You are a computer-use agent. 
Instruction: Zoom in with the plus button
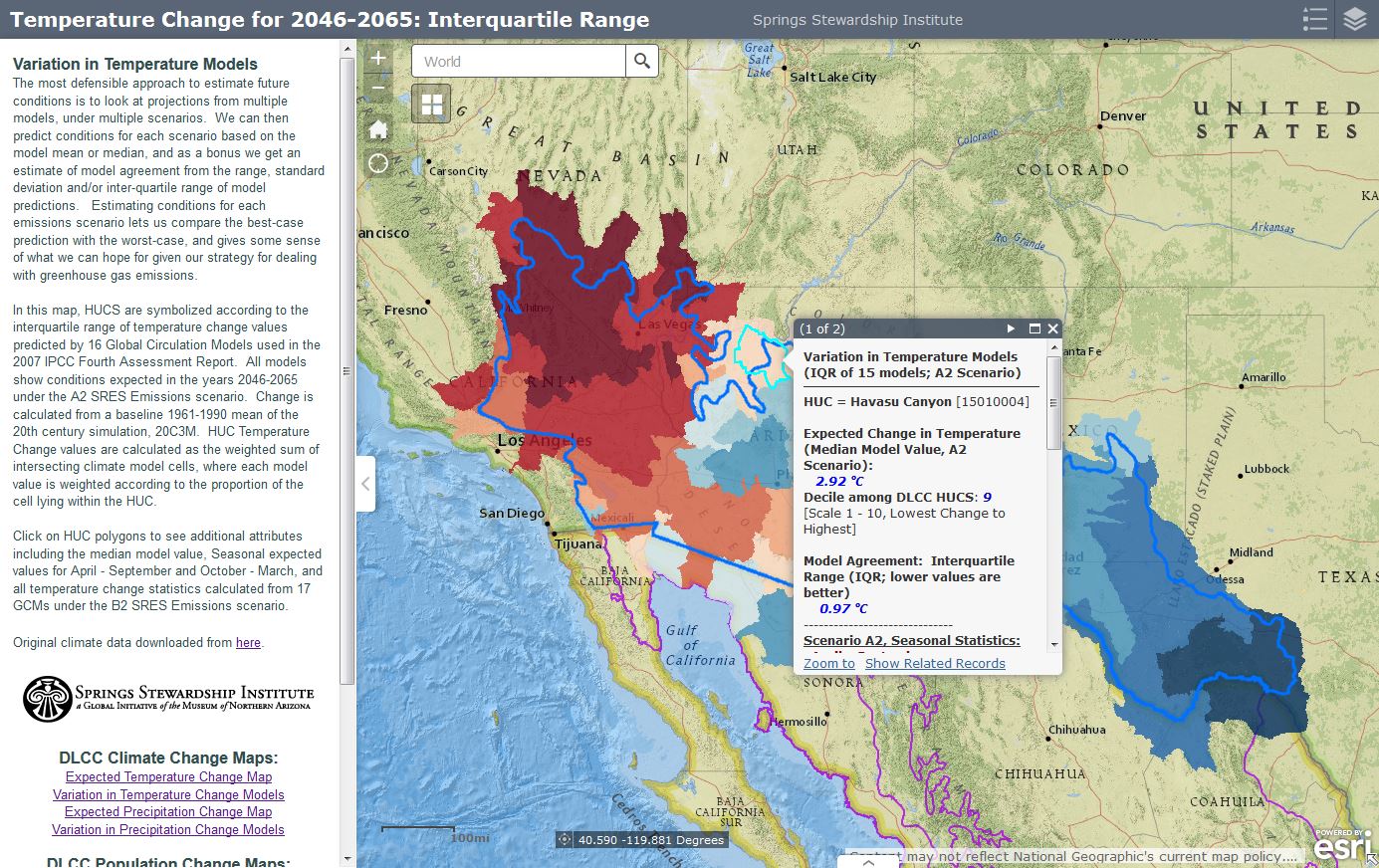(x=378, y=59)
